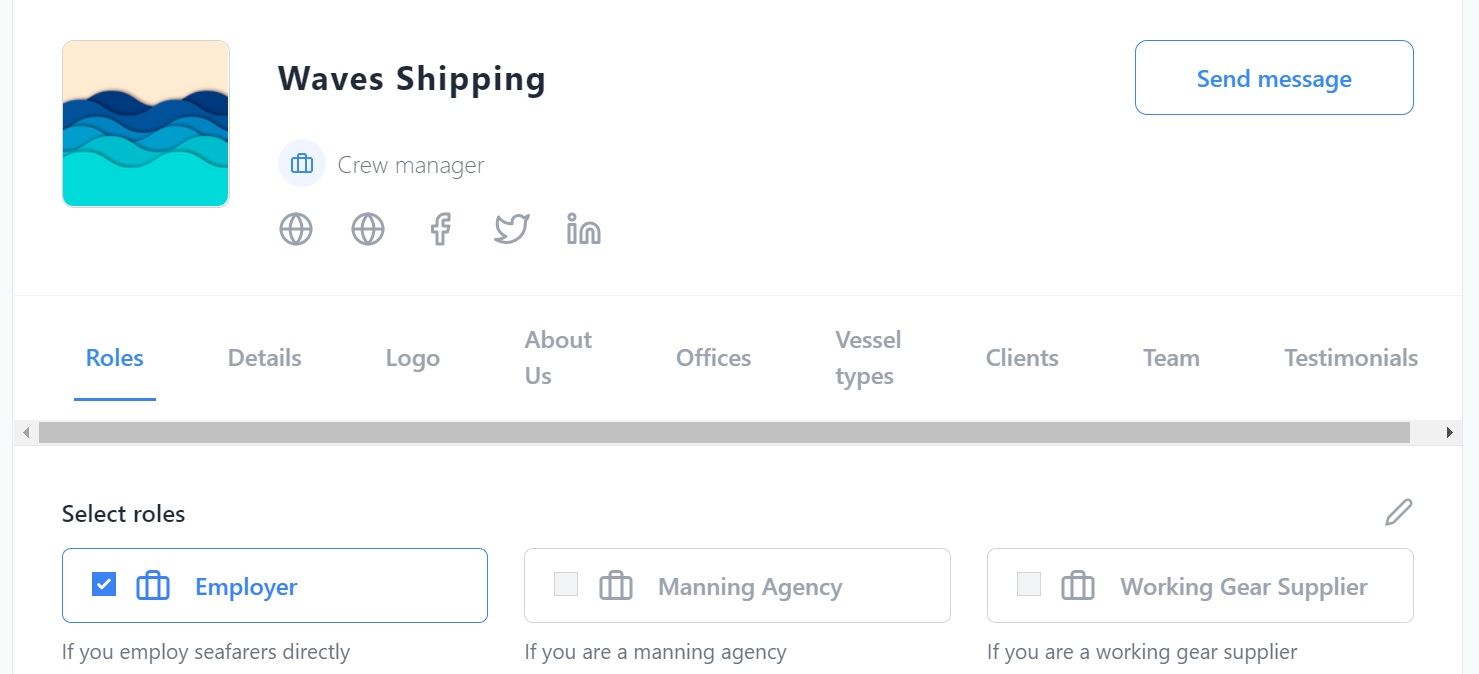Open the Twitter bird icon
1479x674 pixels.
tap(512, 229)
